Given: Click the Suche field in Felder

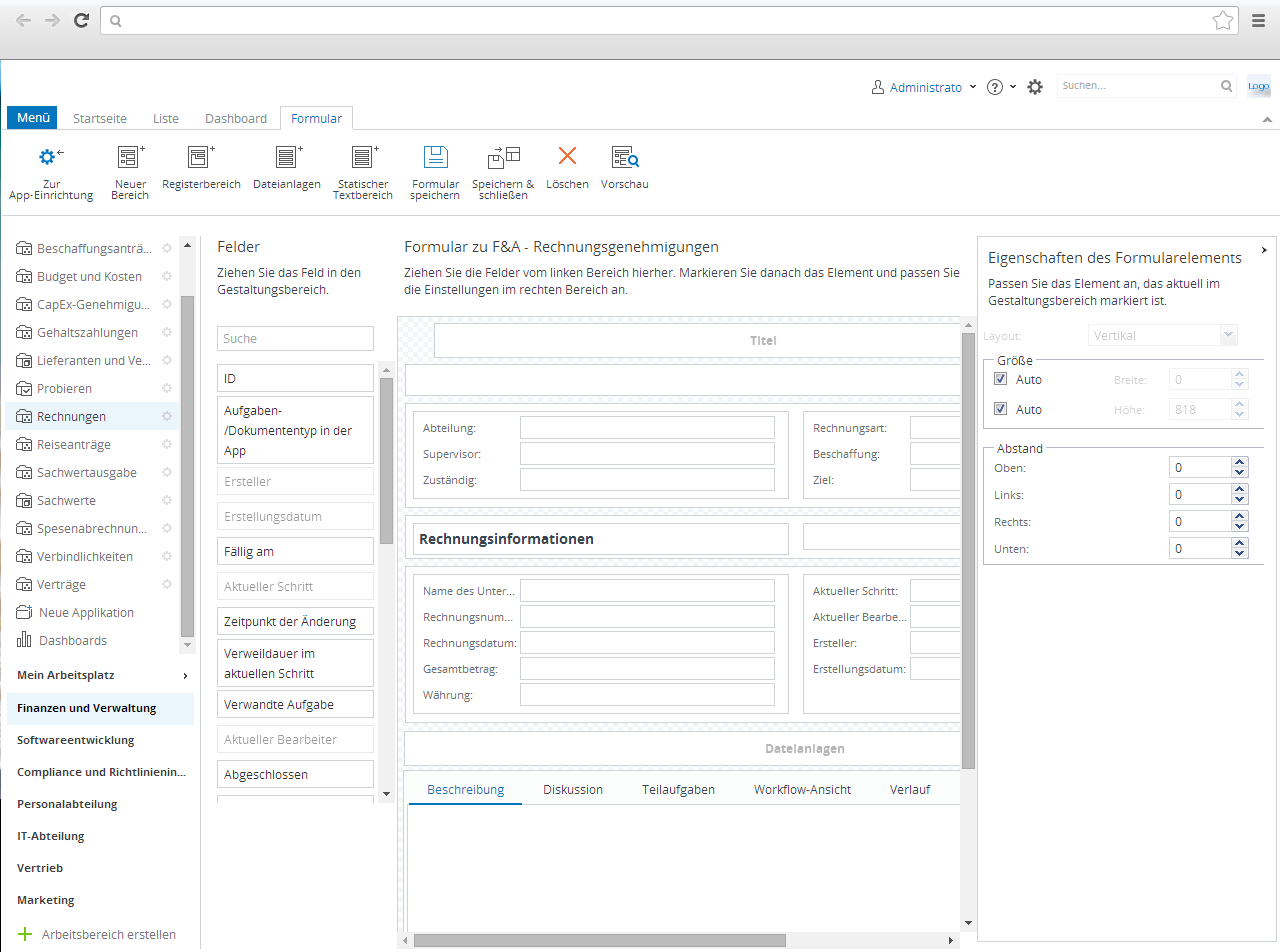Looking at the screenshot, I should point(295,338).
